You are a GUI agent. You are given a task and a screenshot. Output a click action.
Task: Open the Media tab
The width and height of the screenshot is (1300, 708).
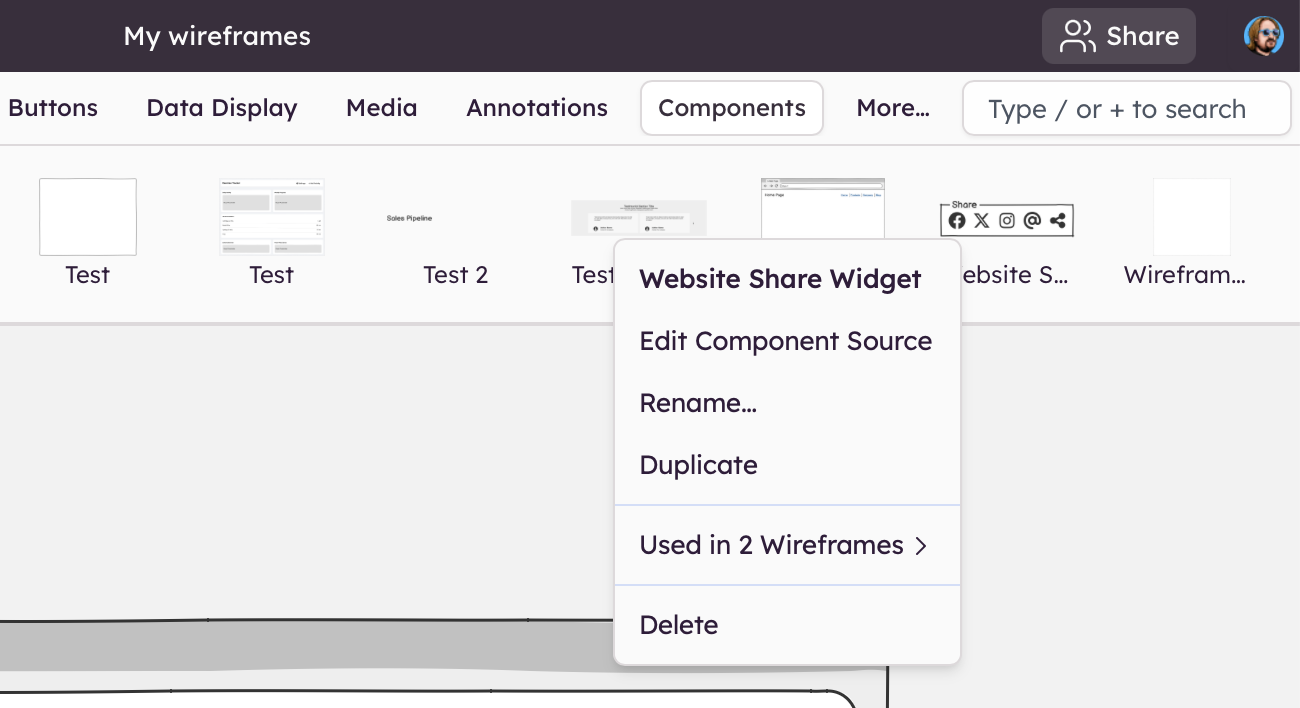(381, 108)
